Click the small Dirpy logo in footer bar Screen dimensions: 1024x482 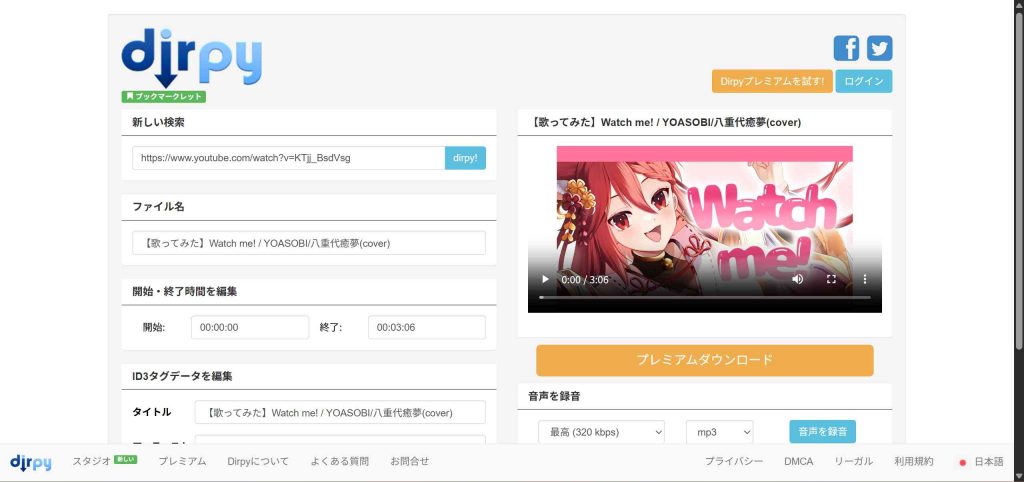tap(31, 462)
